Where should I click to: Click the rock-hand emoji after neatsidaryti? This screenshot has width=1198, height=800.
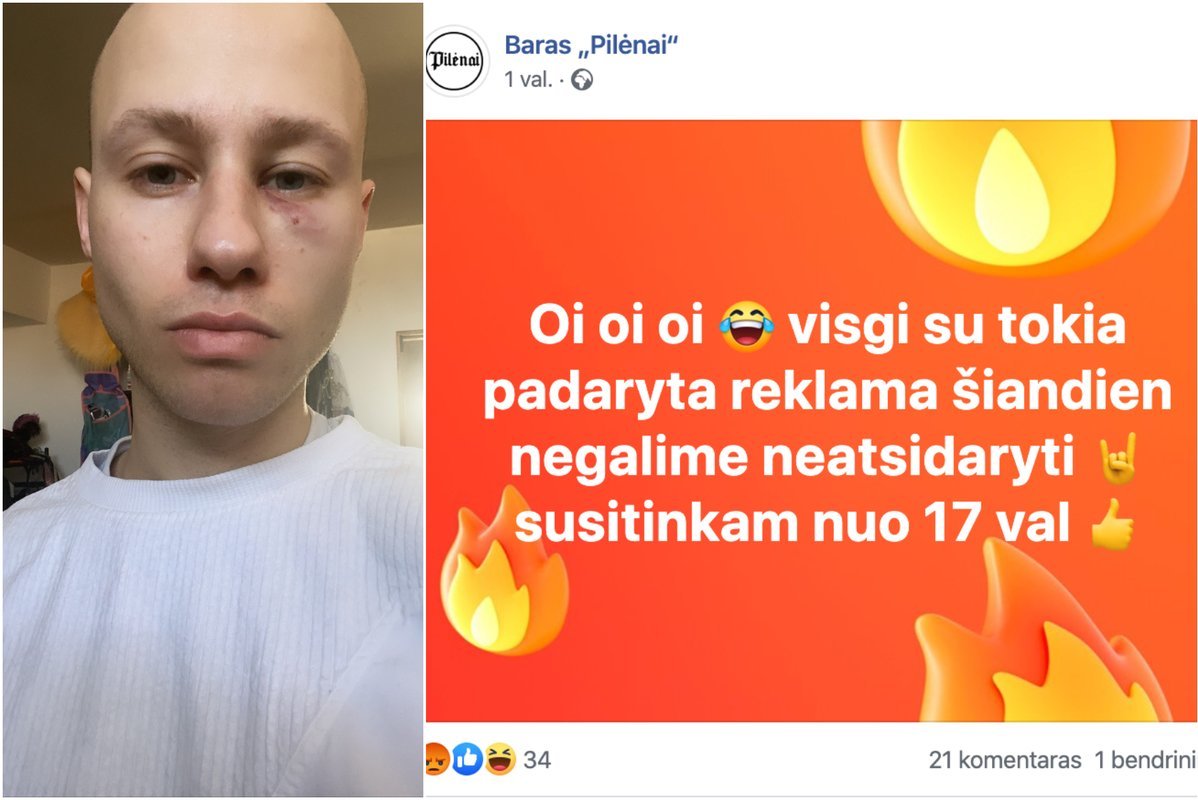click(1118, 459)
